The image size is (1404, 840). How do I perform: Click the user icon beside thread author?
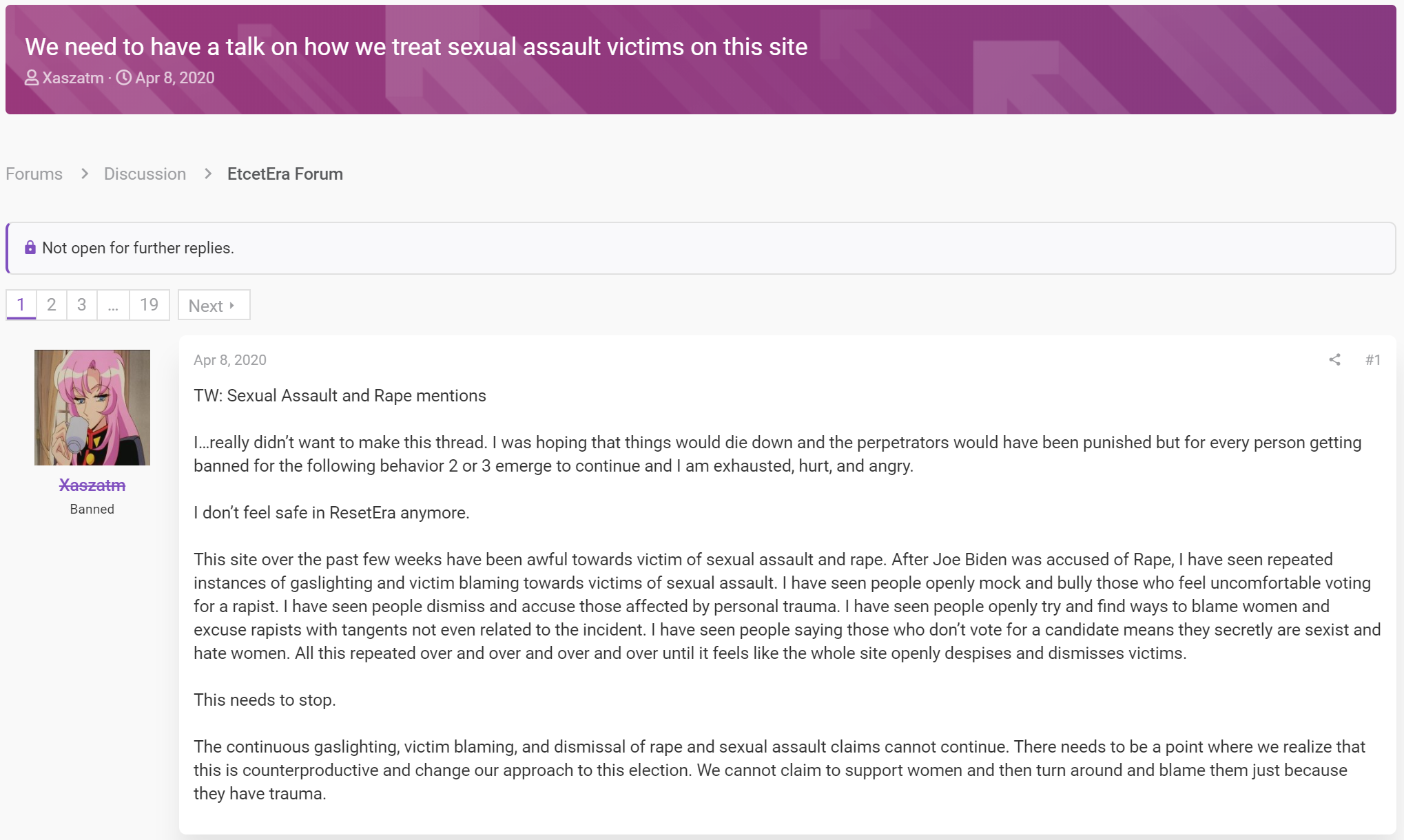coord(32,78)
